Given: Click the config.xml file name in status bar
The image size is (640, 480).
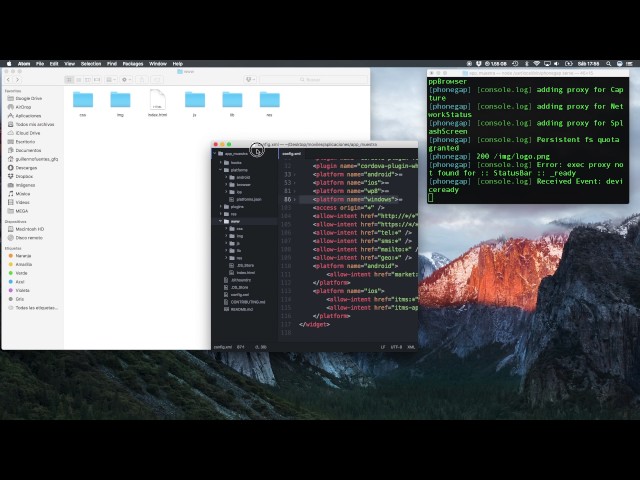Looking at the screenshot, I should [x=223, y=347].
